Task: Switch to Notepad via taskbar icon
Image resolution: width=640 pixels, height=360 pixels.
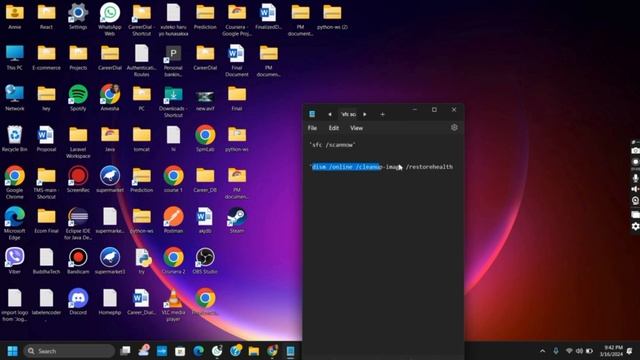Action: point(290,351)
